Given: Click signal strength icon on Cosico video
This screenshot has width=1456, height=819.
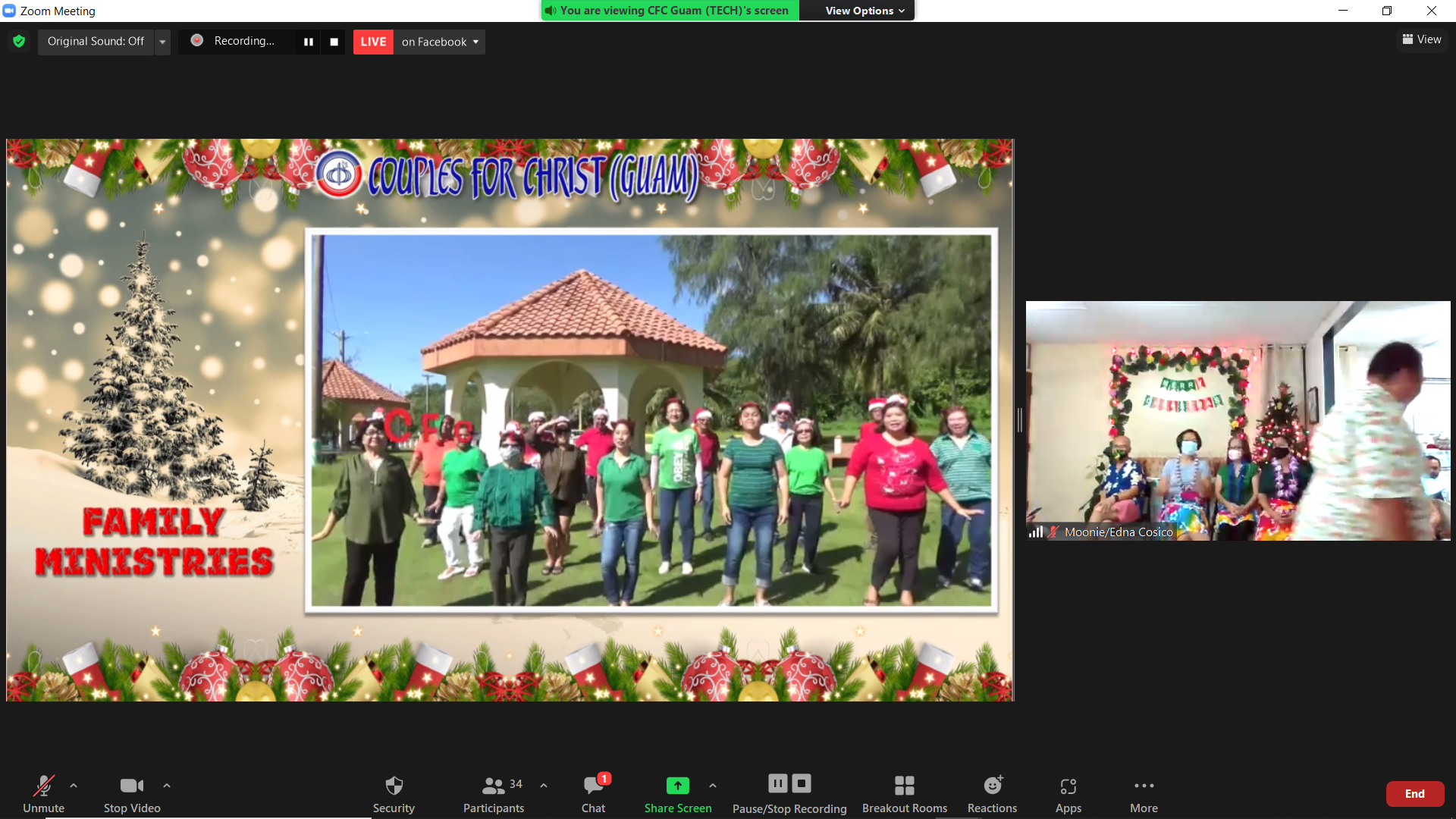Looking at the screenshot, I should 1035,532.
